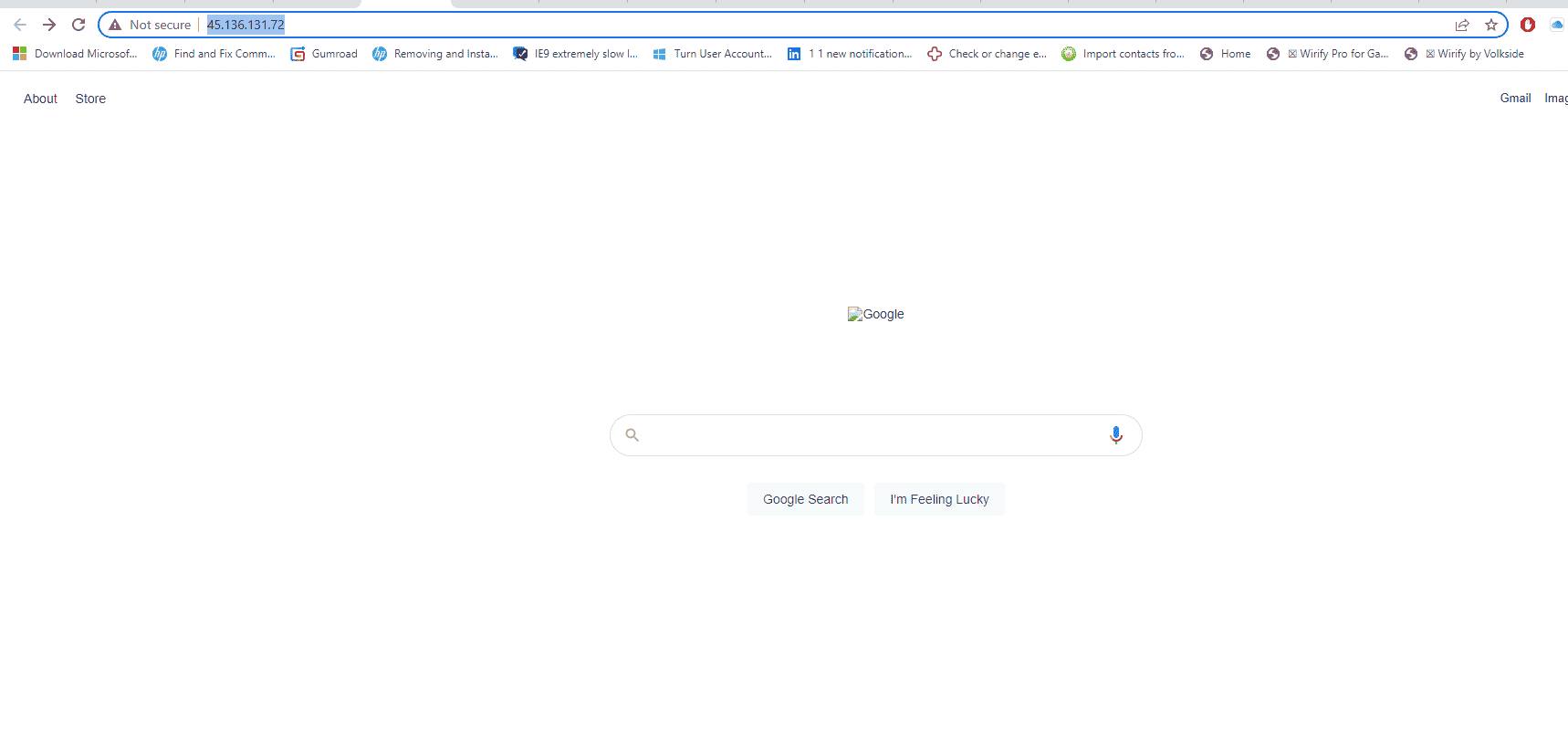Go to Gmail link
Screen dimensions: 1568x730
(x=1515, y=98)
